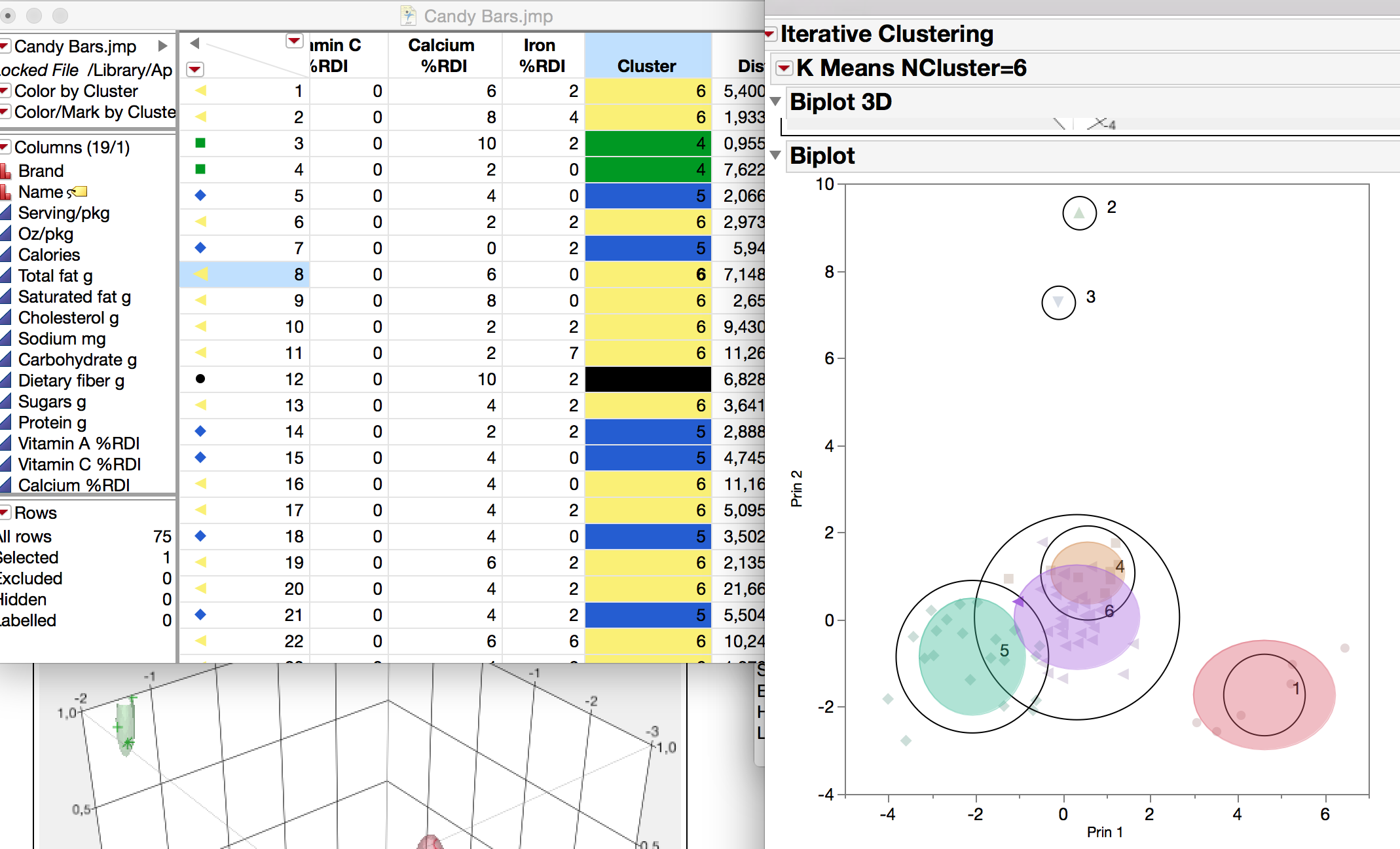Click the yellow triangle row marker on row 1

[x=200, y=91]
